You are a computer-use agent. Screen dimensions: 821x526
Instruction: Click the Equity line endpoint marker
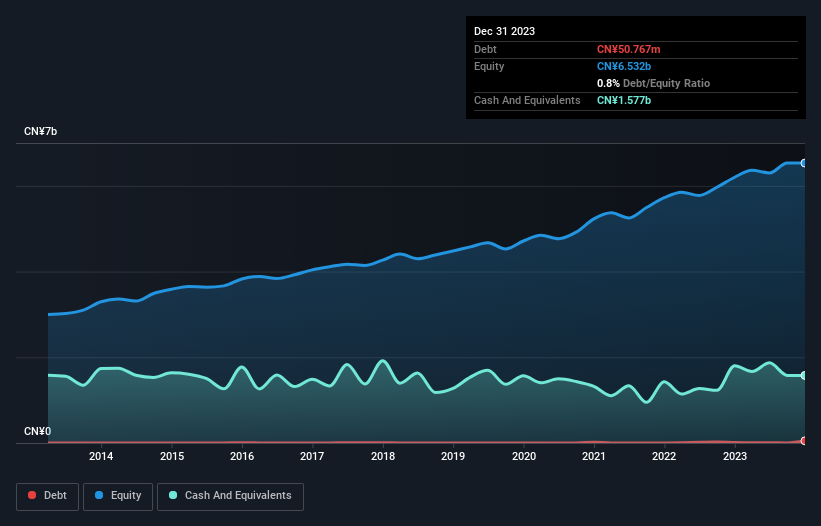pos(804,163)
